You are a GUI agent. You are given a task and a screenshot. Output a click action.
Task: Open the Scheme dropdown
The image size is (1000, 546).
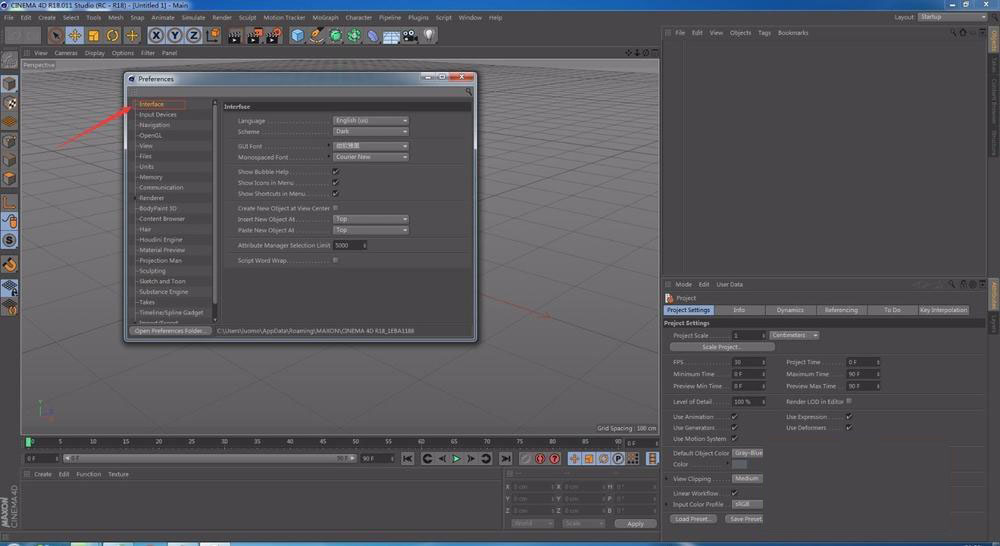(371, 131)
